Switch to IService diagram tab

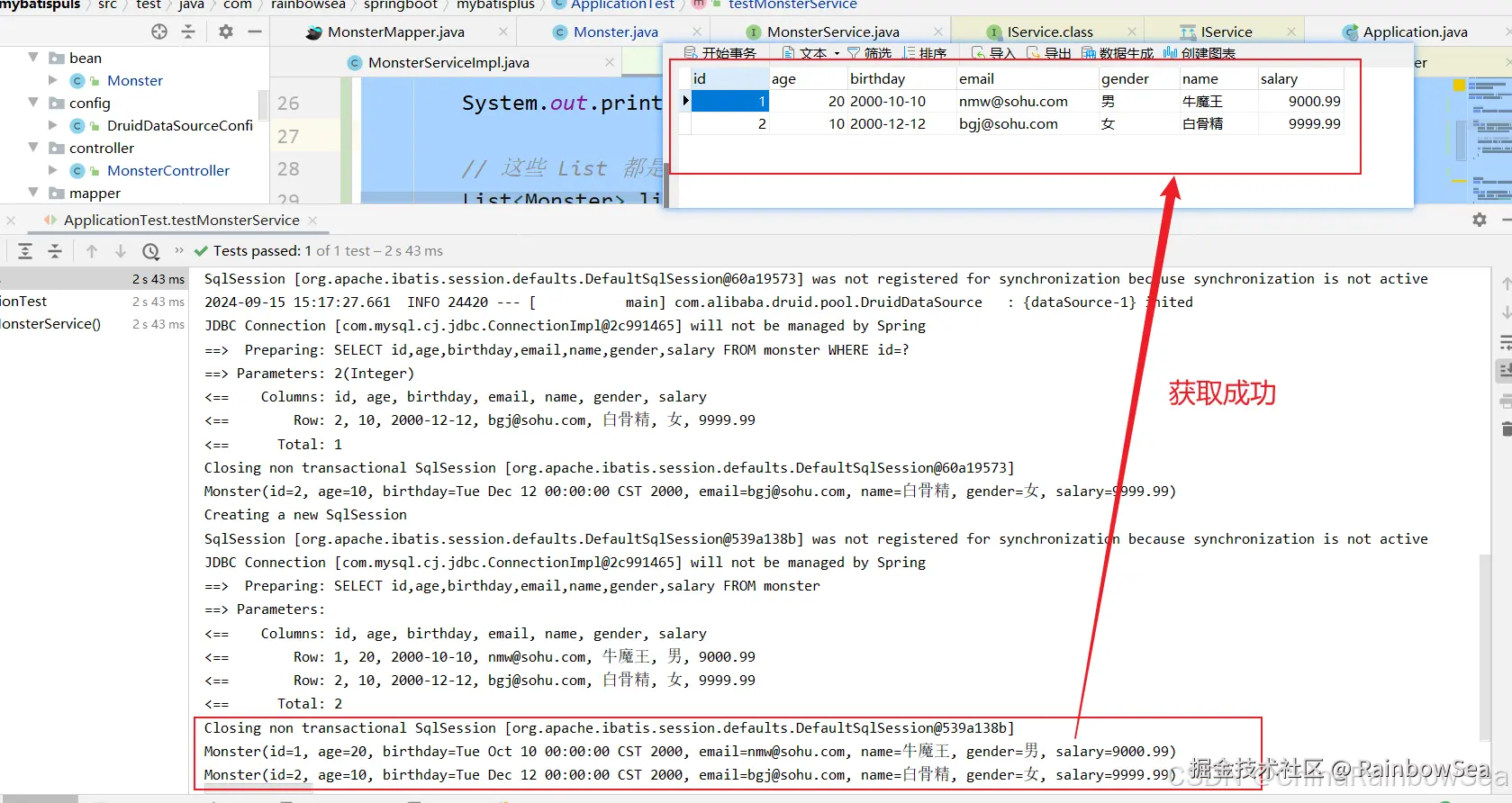[x=1227, y=32]
